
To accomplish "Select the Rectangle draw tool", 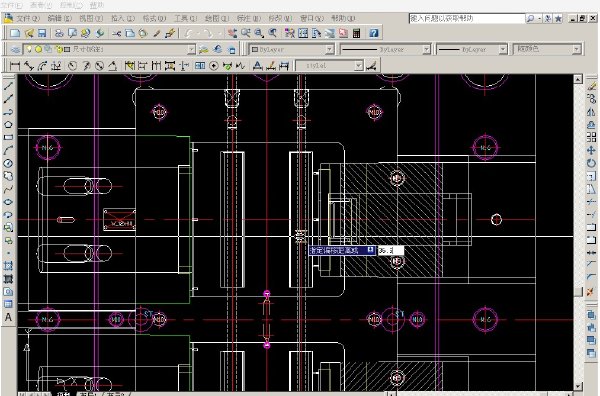I will coord(8,137).
